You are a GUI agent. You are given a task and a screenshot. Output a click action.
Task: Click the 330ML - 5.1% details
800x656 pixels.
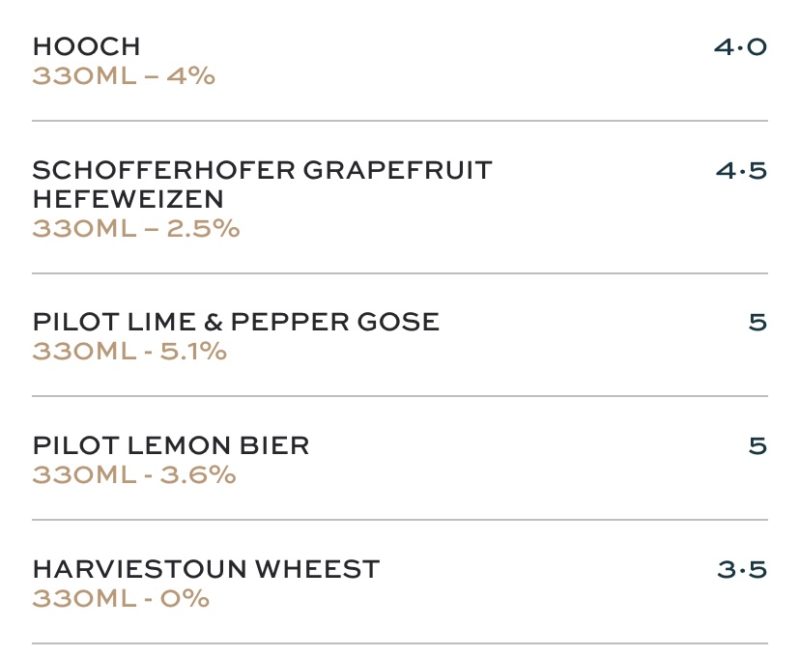[x=129, y=352]
